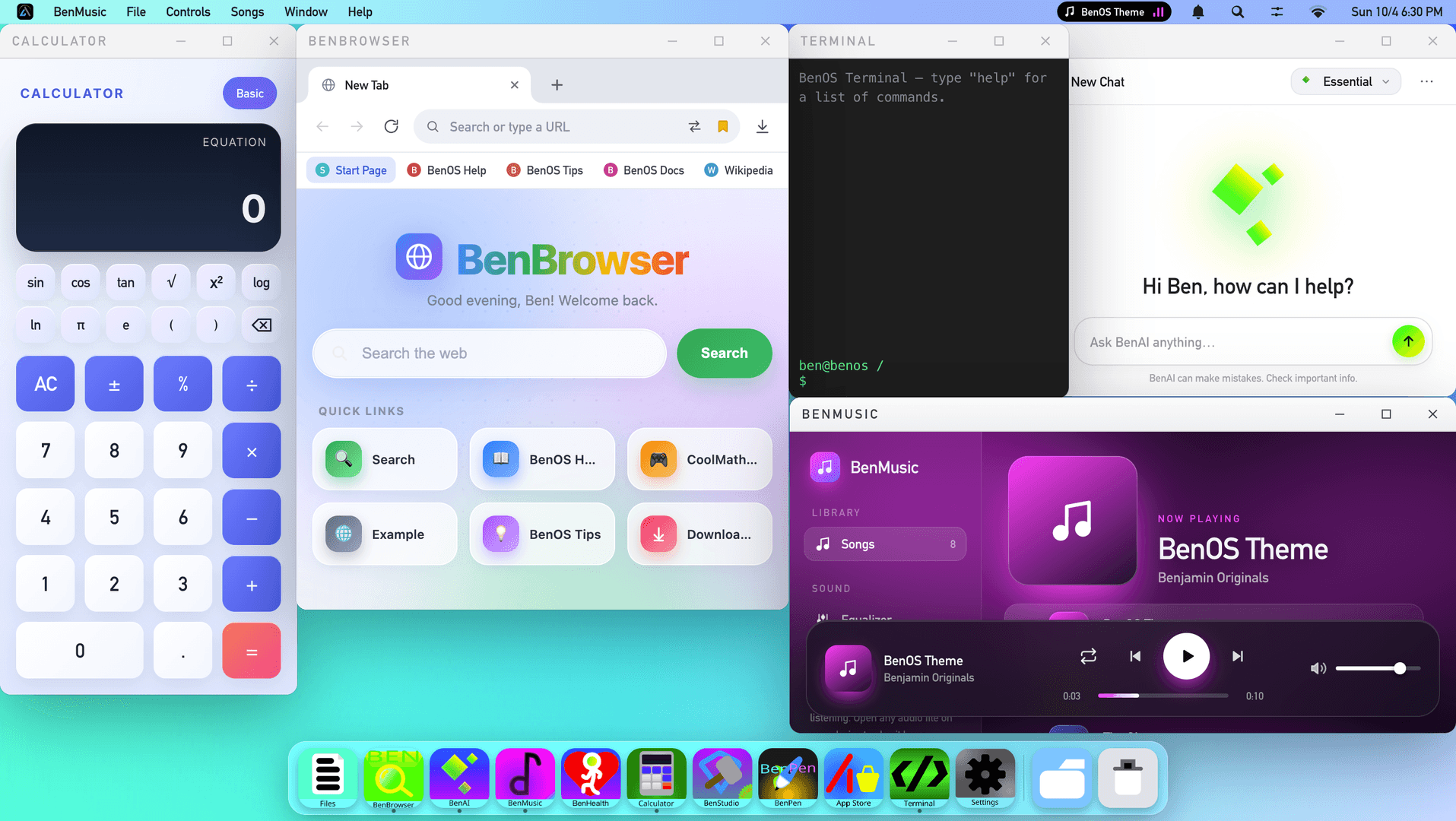Viewport: 1456px width, 821px height.
Task: Open the Songs menu in menu bar
Action: point(247,11)
